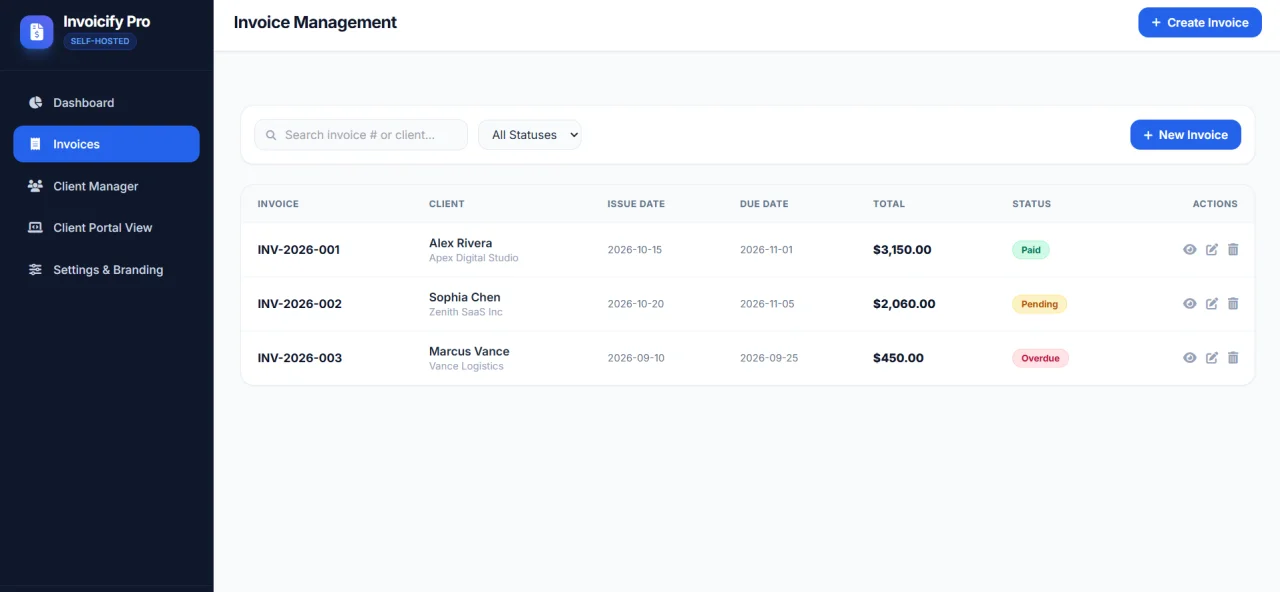Delete invoice INV-2026-001 trash icon
Screen dimensions: 1280x592
point(1233,250)
